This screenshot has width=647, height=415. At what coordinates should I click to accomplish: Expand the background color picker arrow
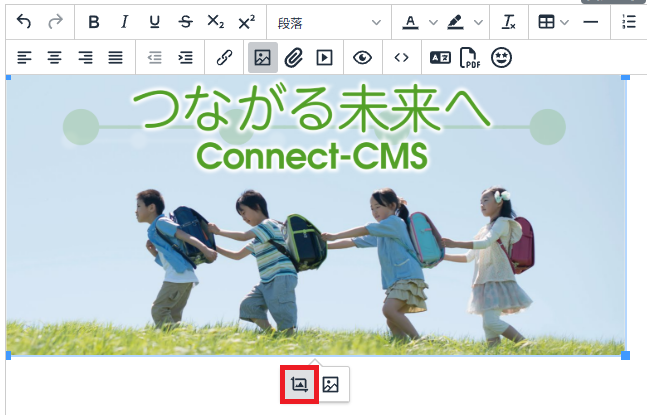point(478,22)
